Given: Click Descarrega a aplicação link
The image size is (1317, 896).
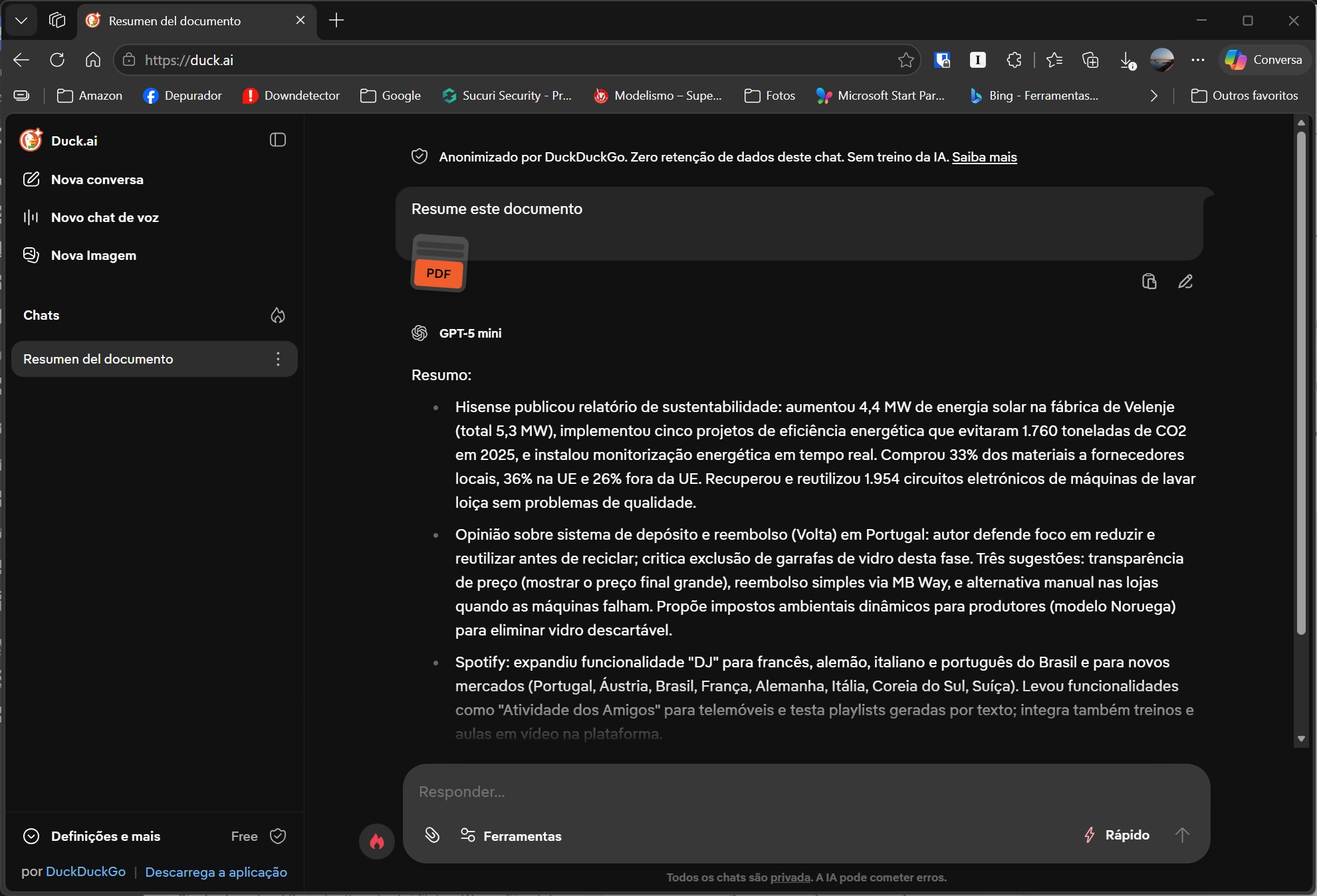Looking at the screenshot, I should point(216,872).
